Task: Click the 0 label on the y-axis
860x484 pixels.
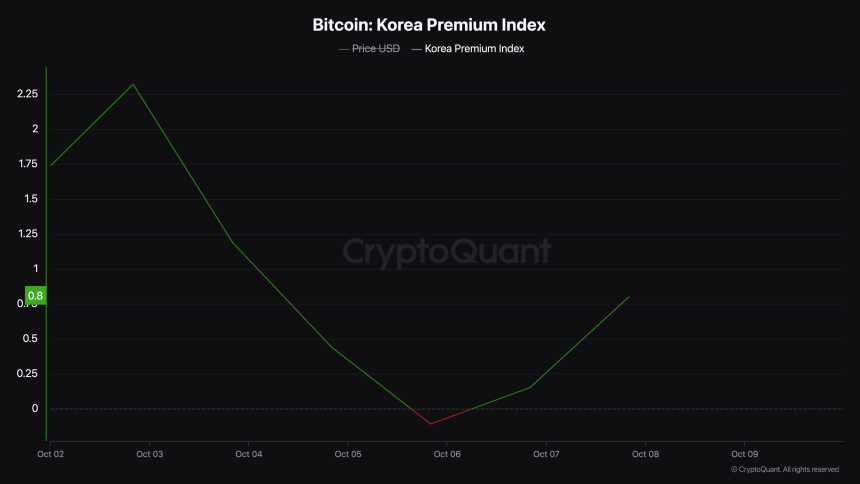Action: coord(34,408)
